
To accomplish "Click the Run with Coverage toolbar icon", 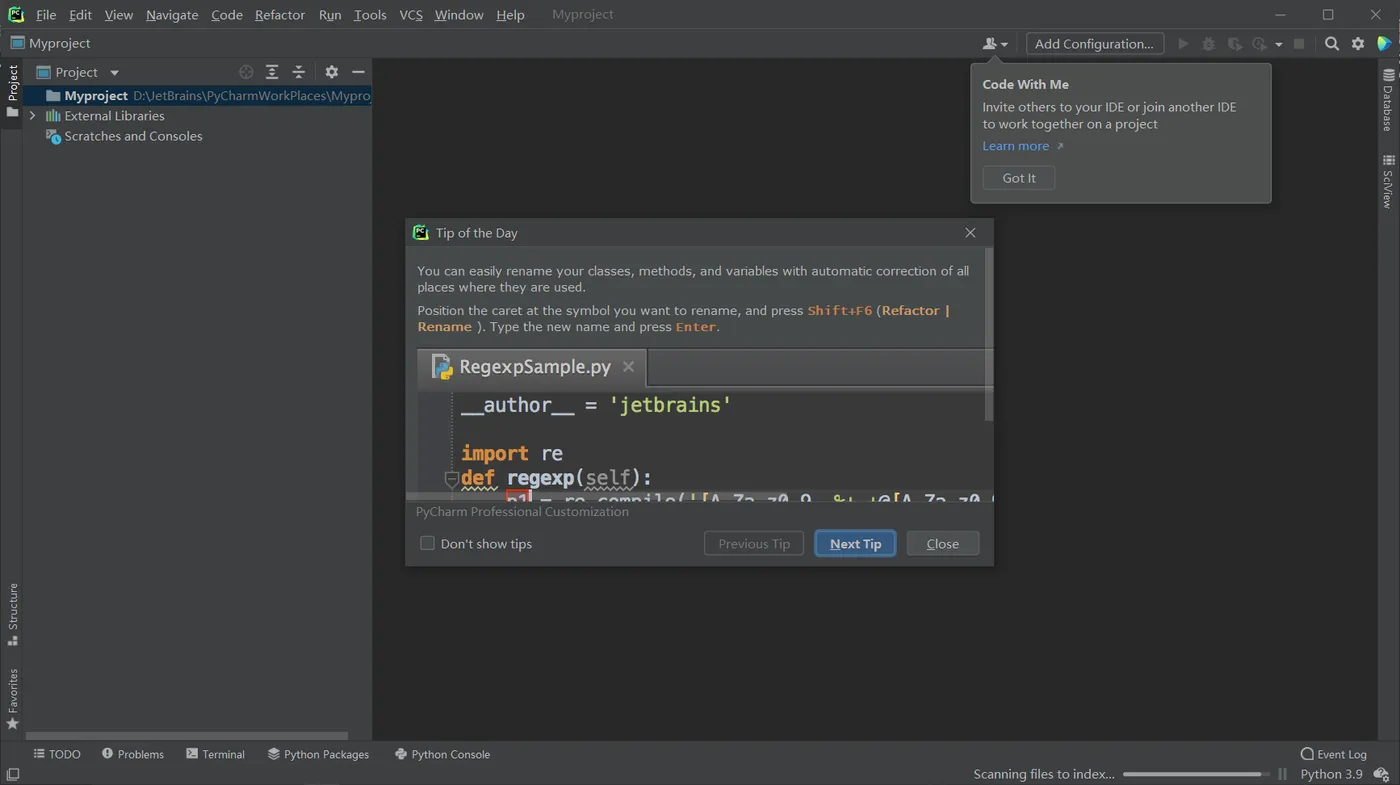I will (1235, 44).
